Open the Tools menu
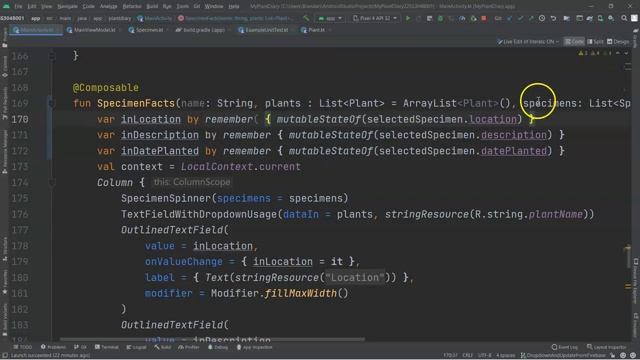The height and width of the screenshot is (360, 640). click(182, 6)
